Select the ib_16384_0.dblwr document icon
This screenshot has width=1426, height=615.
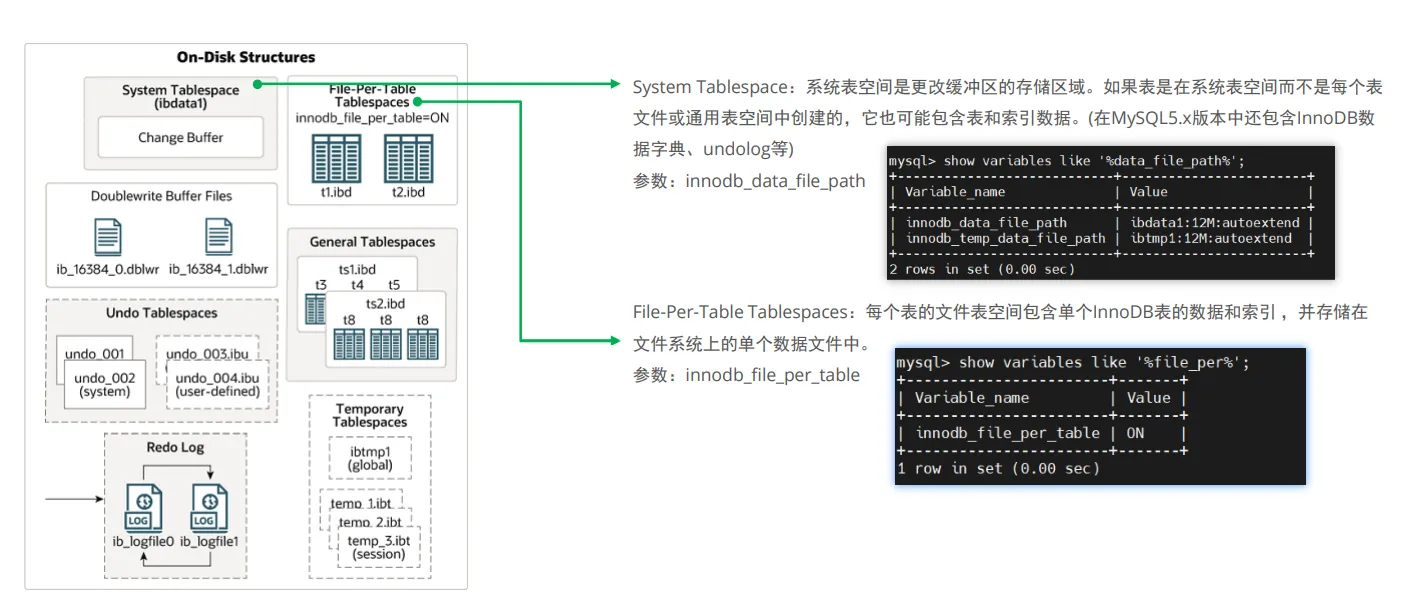coord(108,237)
